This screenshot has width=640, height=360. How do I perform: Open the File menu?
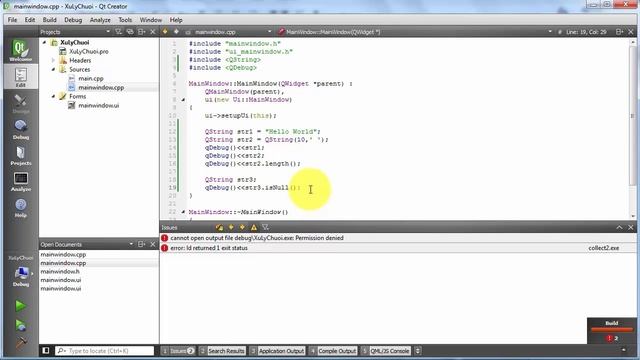pos(12,20)
